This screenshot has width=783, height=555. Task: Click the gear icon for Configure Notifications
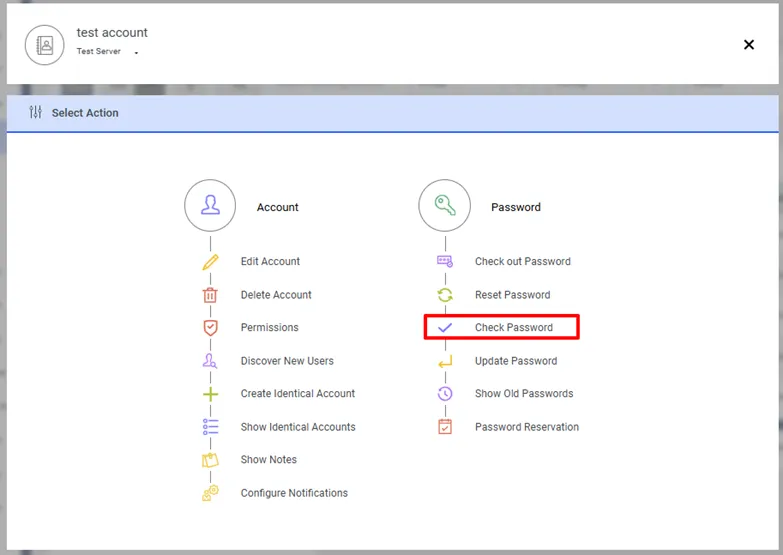(210, 493)
